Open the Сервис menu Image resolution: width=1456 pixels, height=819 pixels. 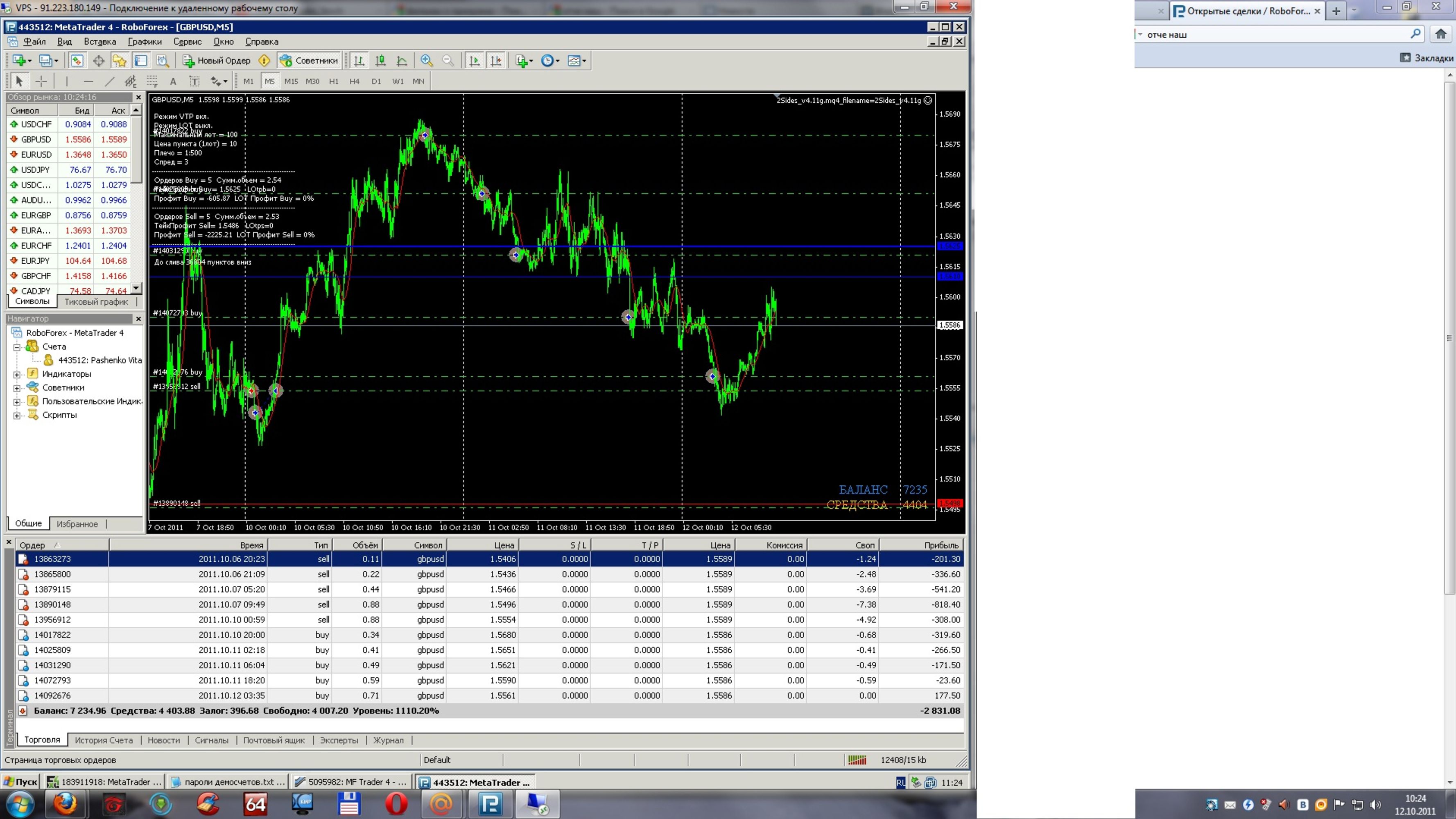click(187, 41)
